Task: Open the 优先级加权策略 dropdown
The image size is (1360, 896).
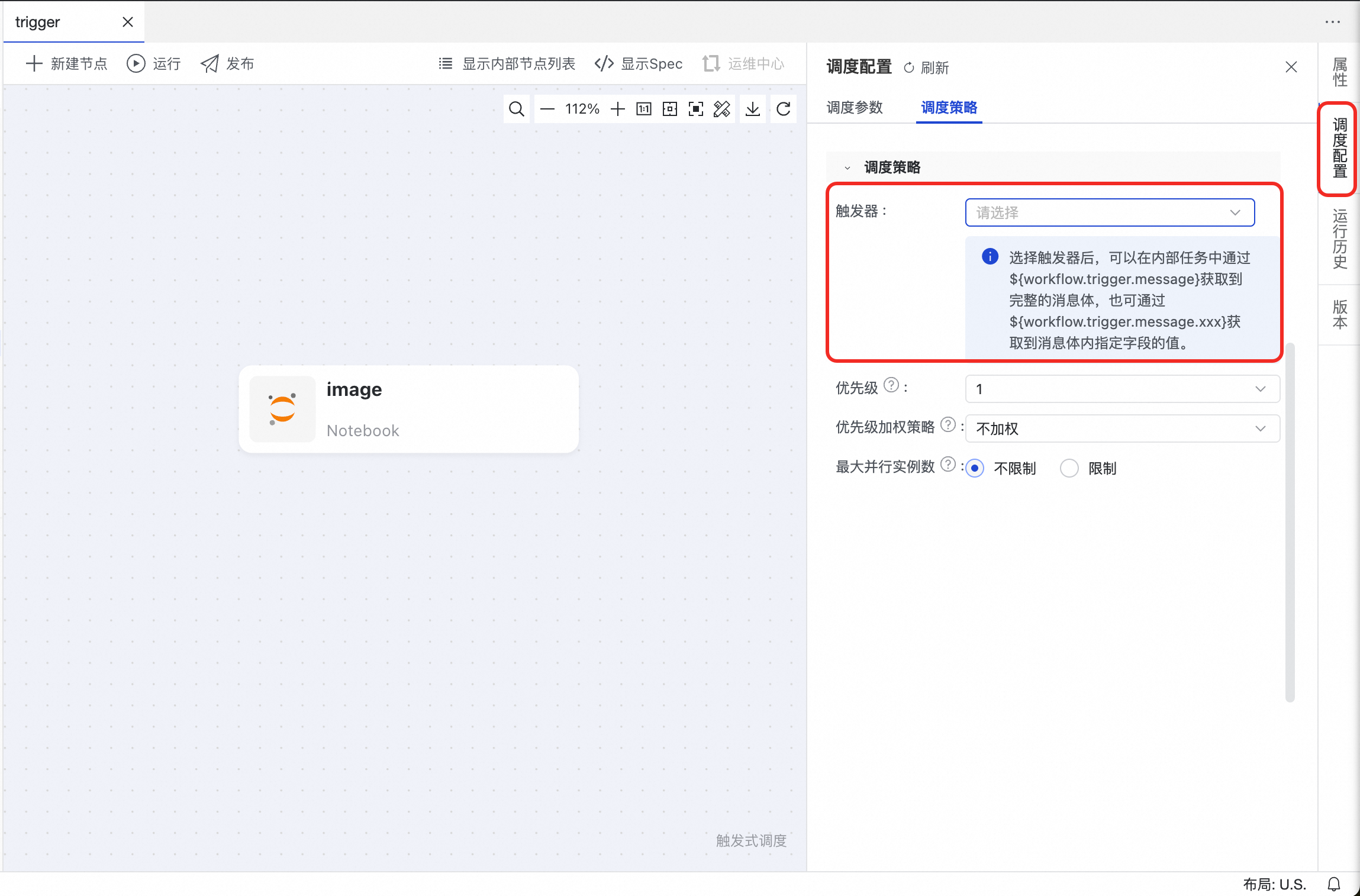Action: [x=1122, y=428]
